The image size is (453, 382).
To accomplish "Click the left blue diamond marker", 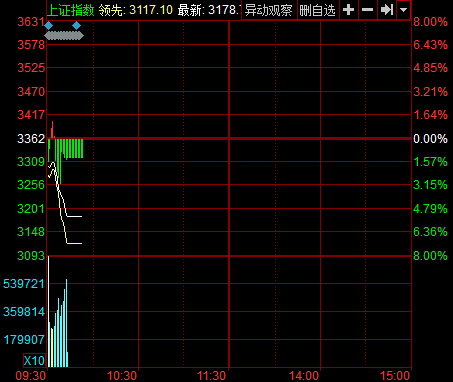I will click(49, 26).
